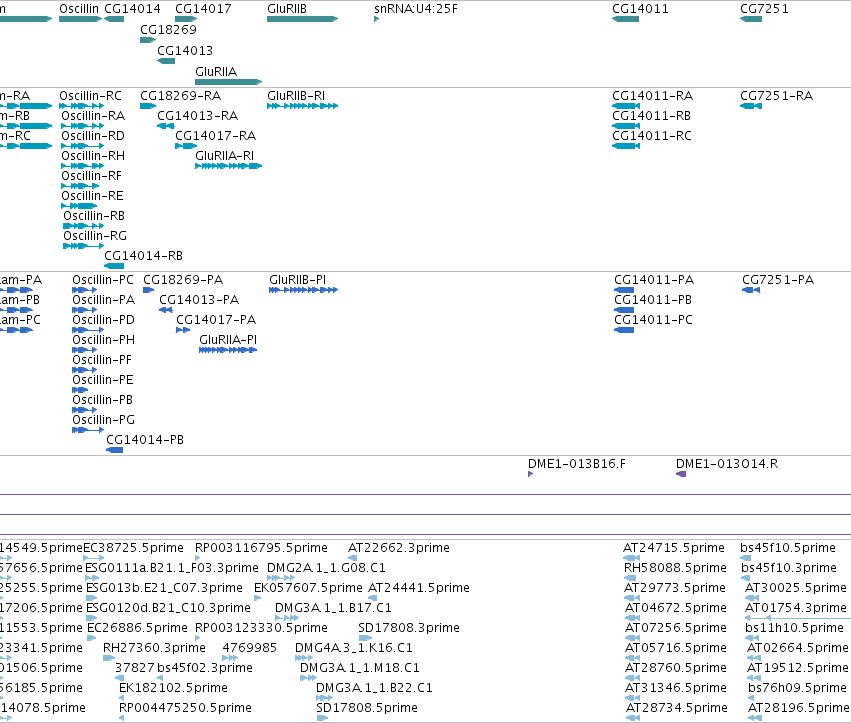Viewport: 851px width, 723px height.
Task: Select the Oscillin-RG transcript
Action: coord(95,236)
